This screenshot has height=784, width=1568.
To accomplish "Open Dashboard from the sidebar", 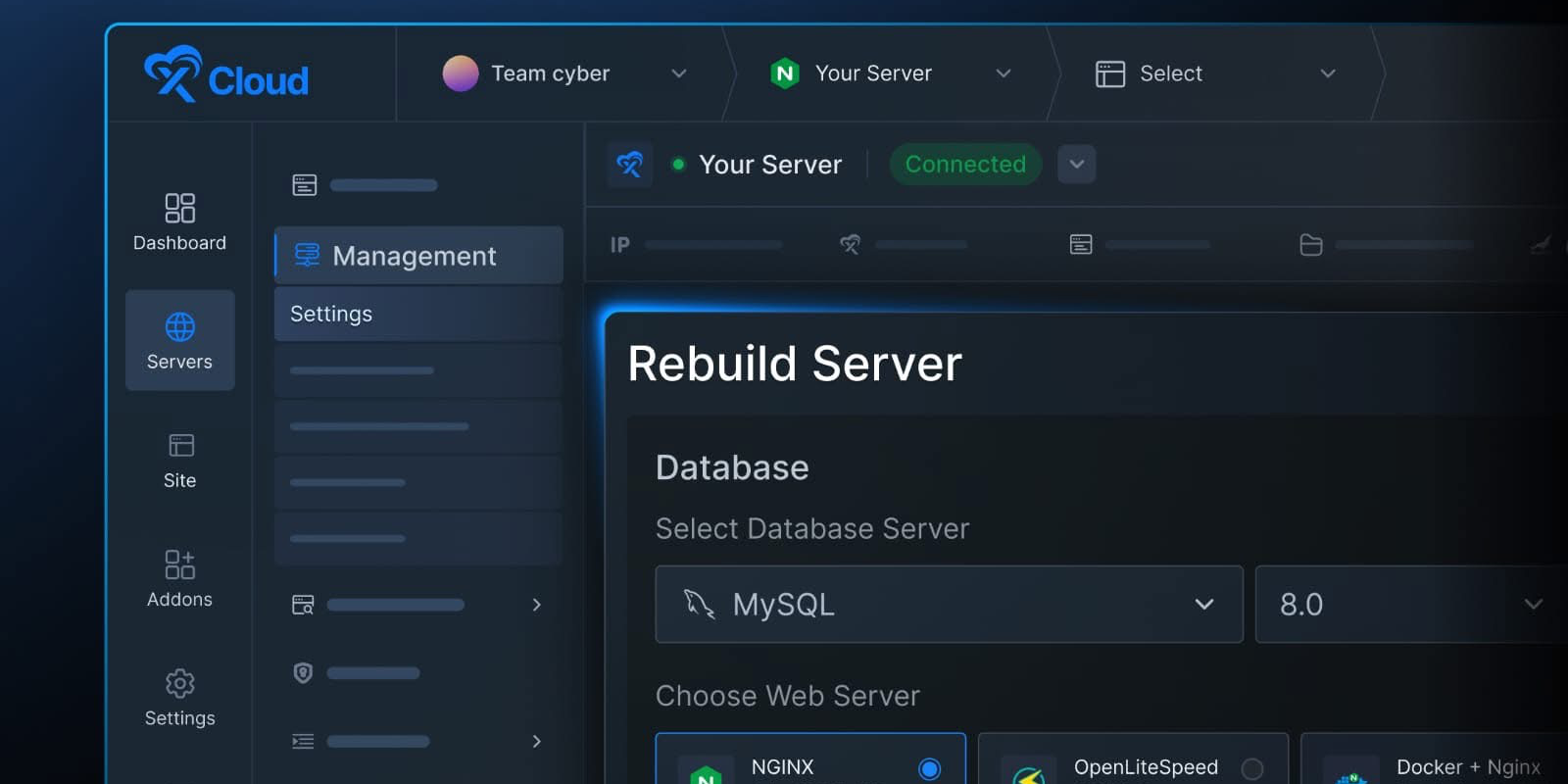I will [x=179, y=222].
